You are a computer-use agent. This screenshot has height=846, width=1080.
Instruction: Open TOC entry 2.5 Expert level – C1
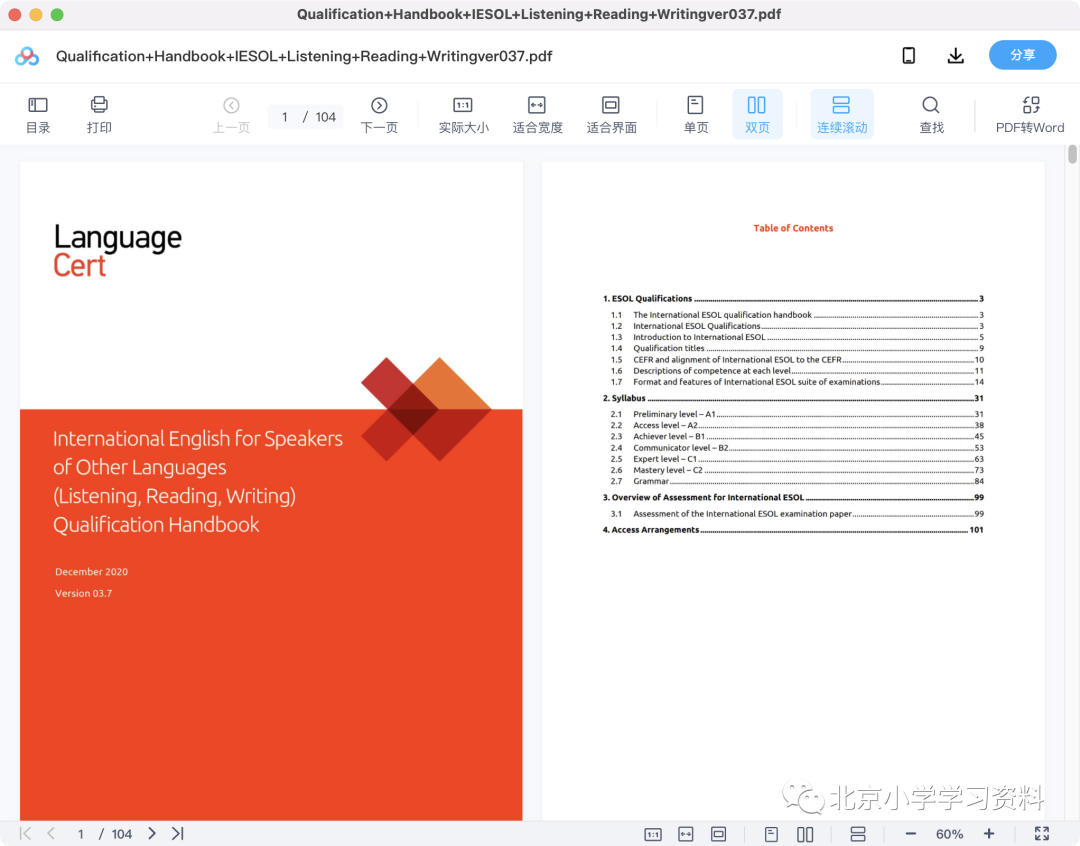pos(797,459)
